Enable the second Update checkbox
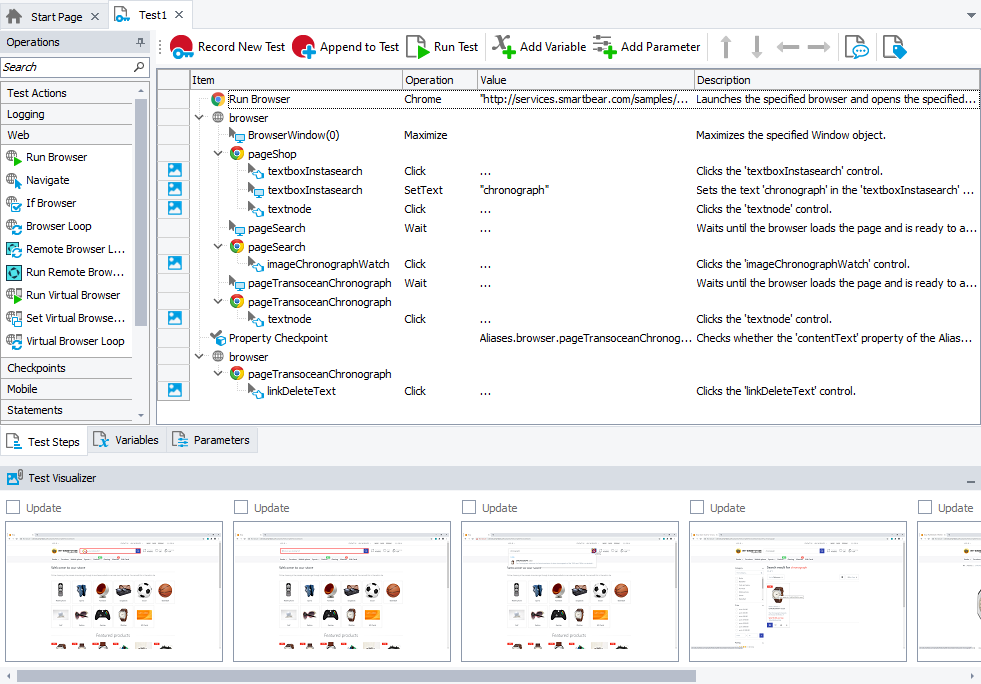Screen dimensions: 981x684 click(241, 508)
